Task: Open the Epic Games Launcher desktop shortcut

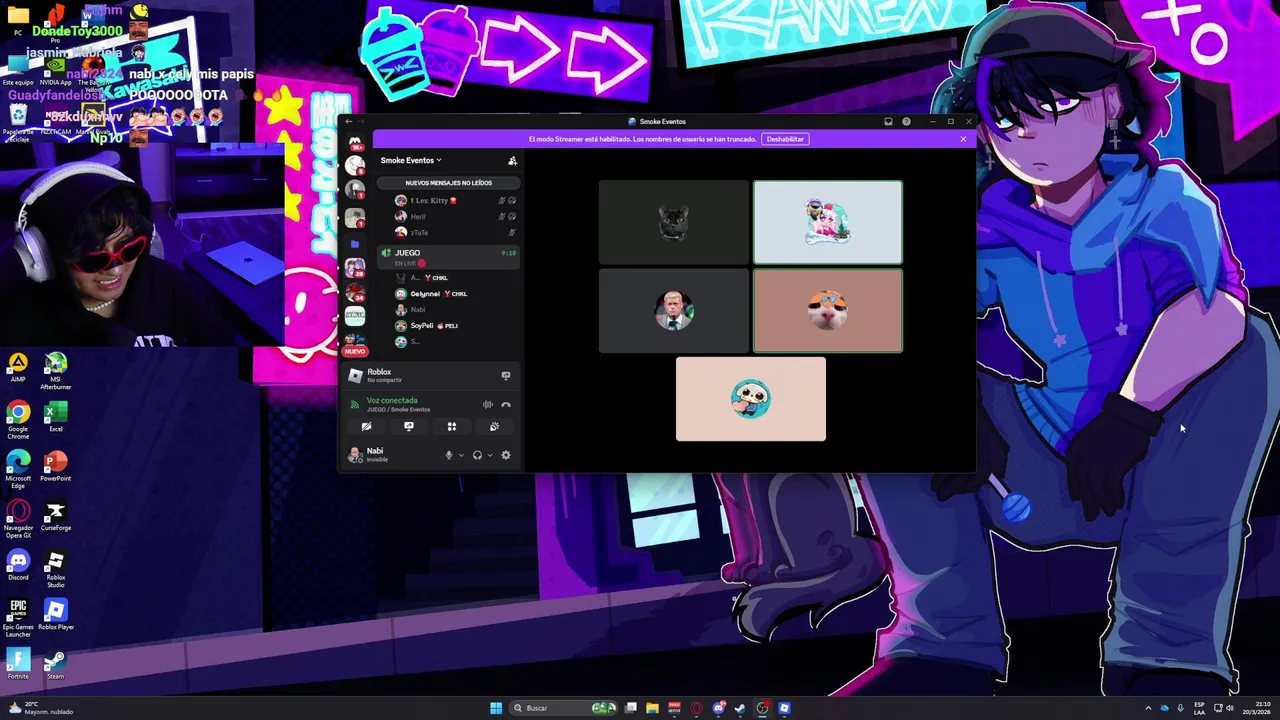Action: (18, 618)
